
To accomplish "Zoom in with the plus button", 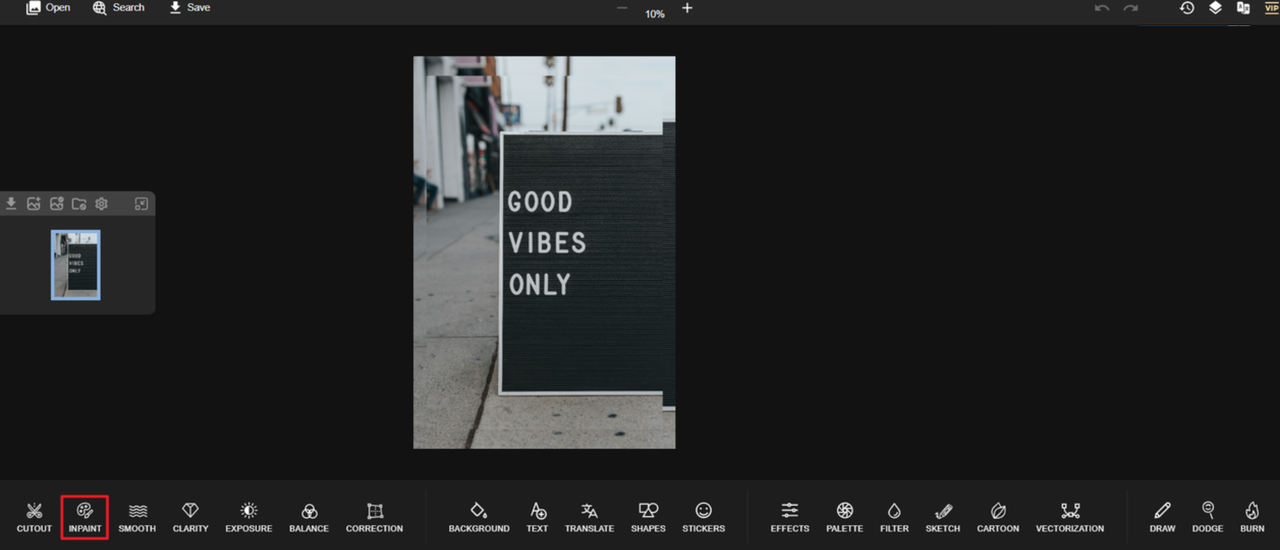I will (x=687, y=8).
